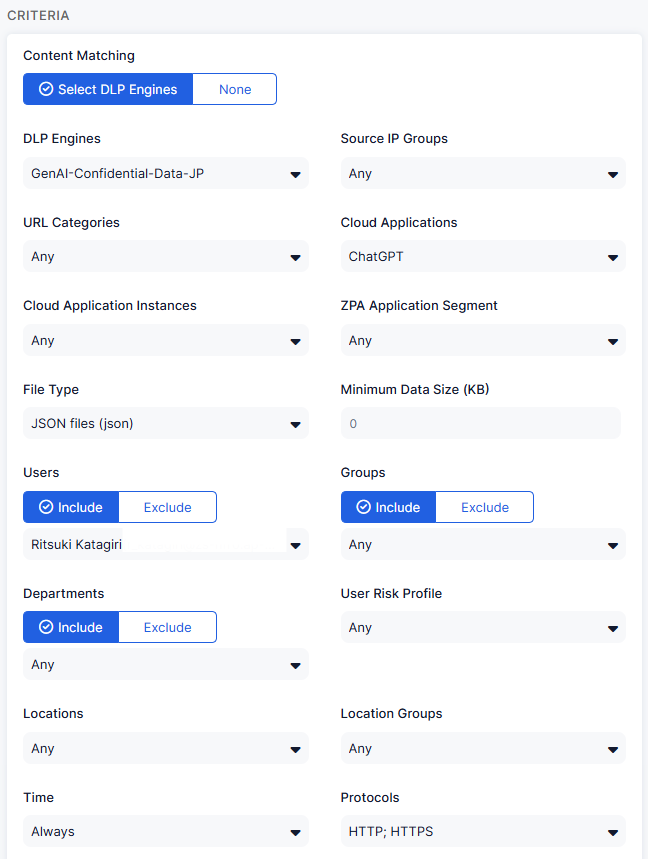Click the 'Cloud Application Instances' label
This screenshot has width=648, height=859.
pos(110,306)
